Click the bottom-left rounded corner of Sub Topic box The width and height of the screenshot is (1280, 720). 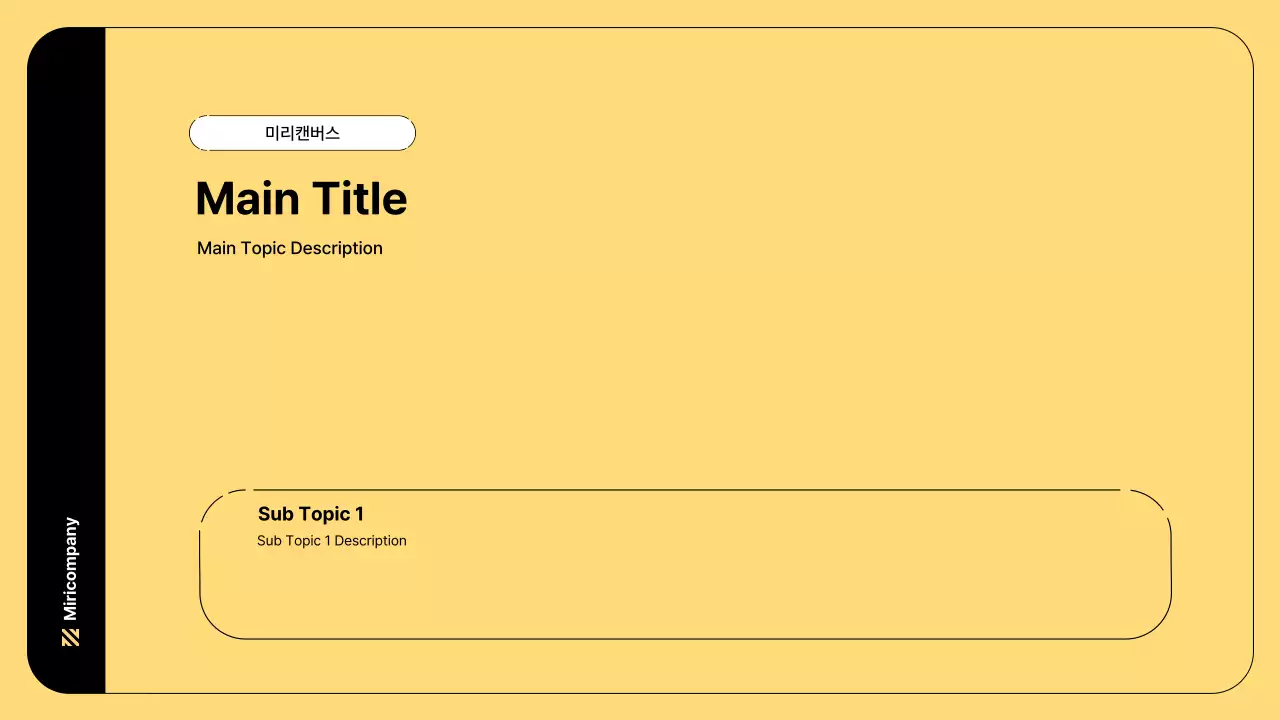(x=213, y=624)
